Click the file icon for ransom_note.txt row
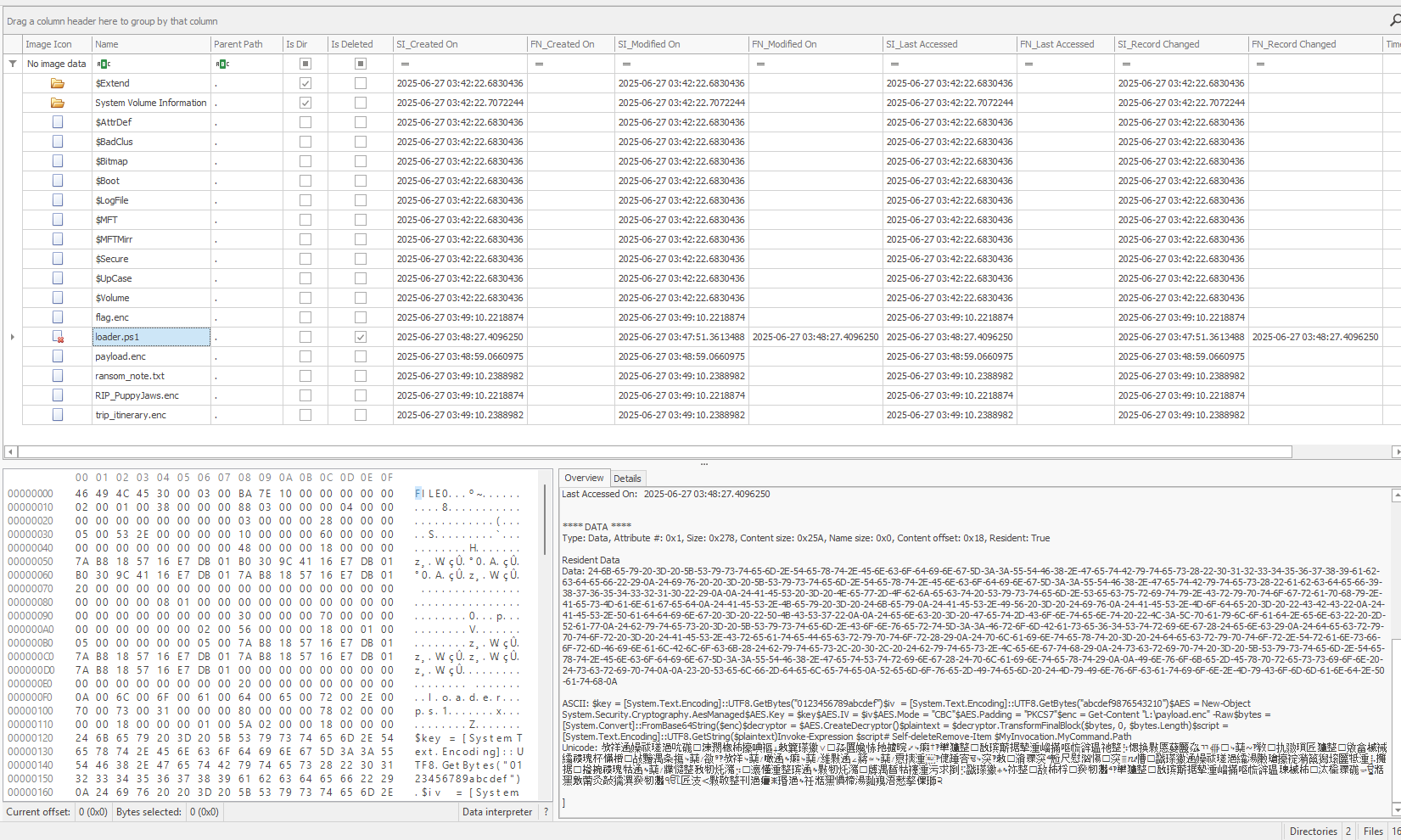The image size is (1401, 840). point(58,376)
